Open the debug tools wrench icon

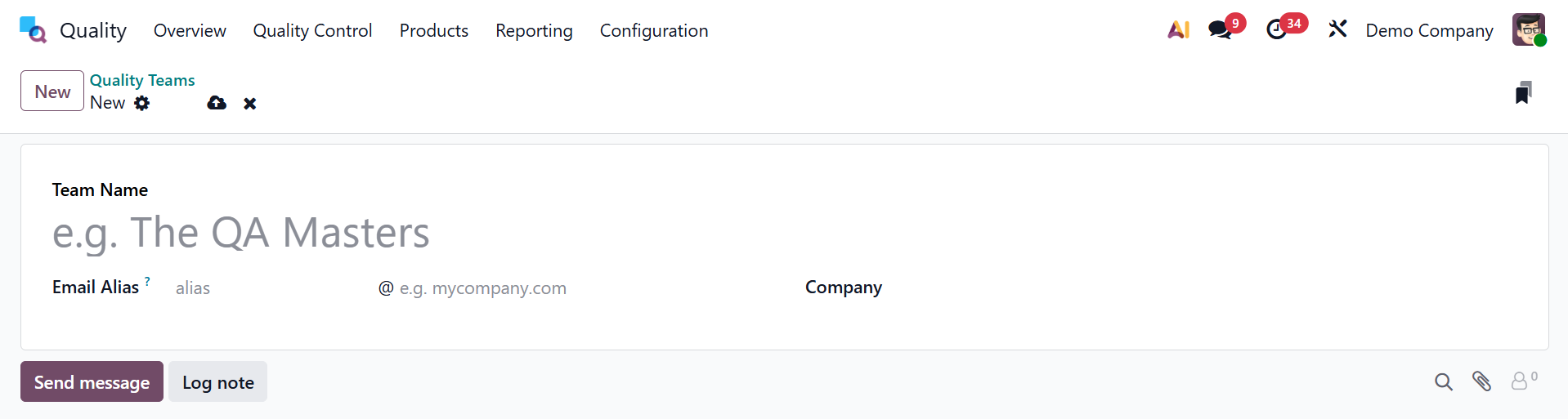[x=1337, y=30]
